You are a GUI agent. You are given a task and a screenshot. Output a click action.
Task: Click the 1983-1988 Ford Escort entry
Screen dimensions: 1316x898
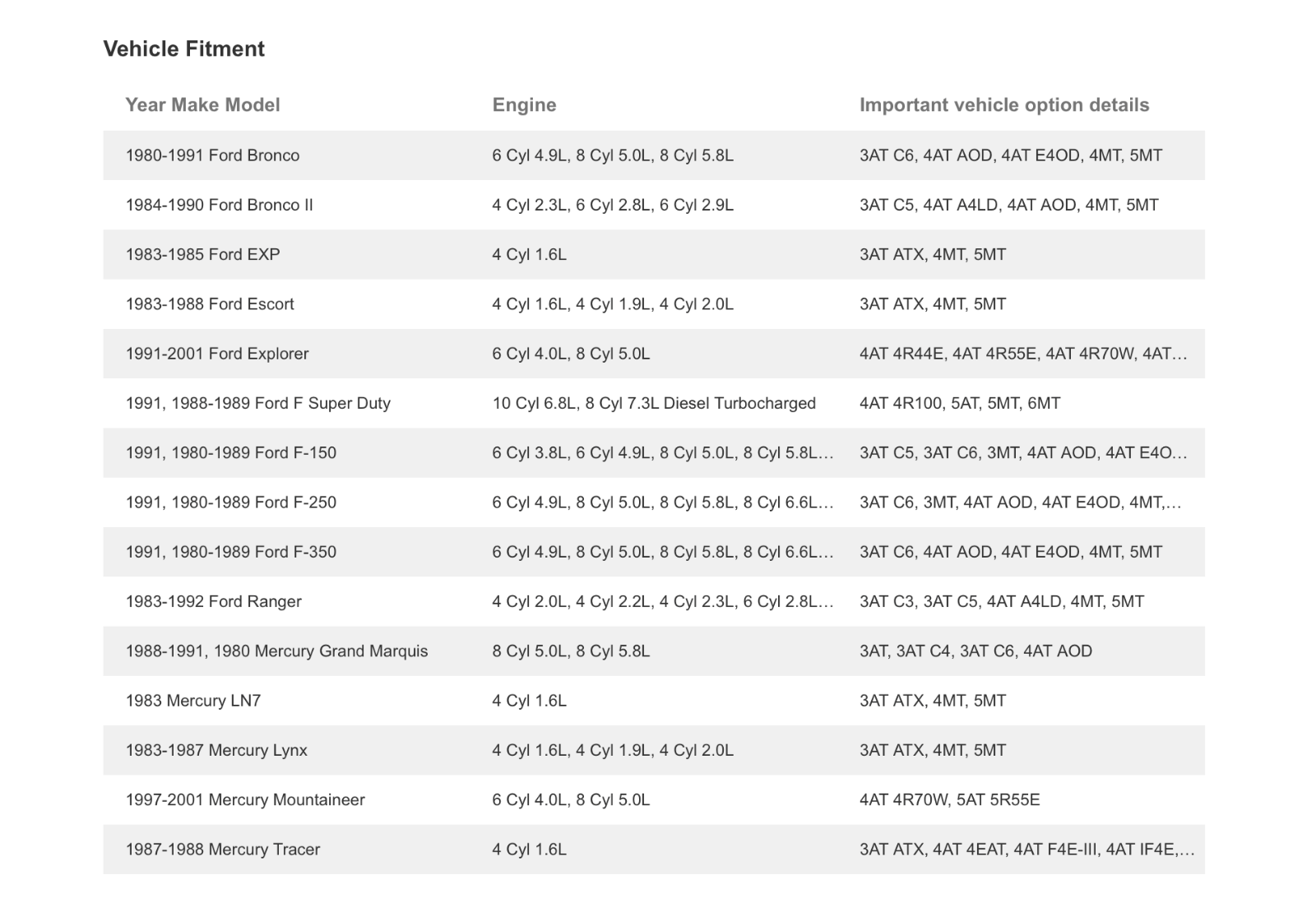pyautogui.click(x=210, y=304)
